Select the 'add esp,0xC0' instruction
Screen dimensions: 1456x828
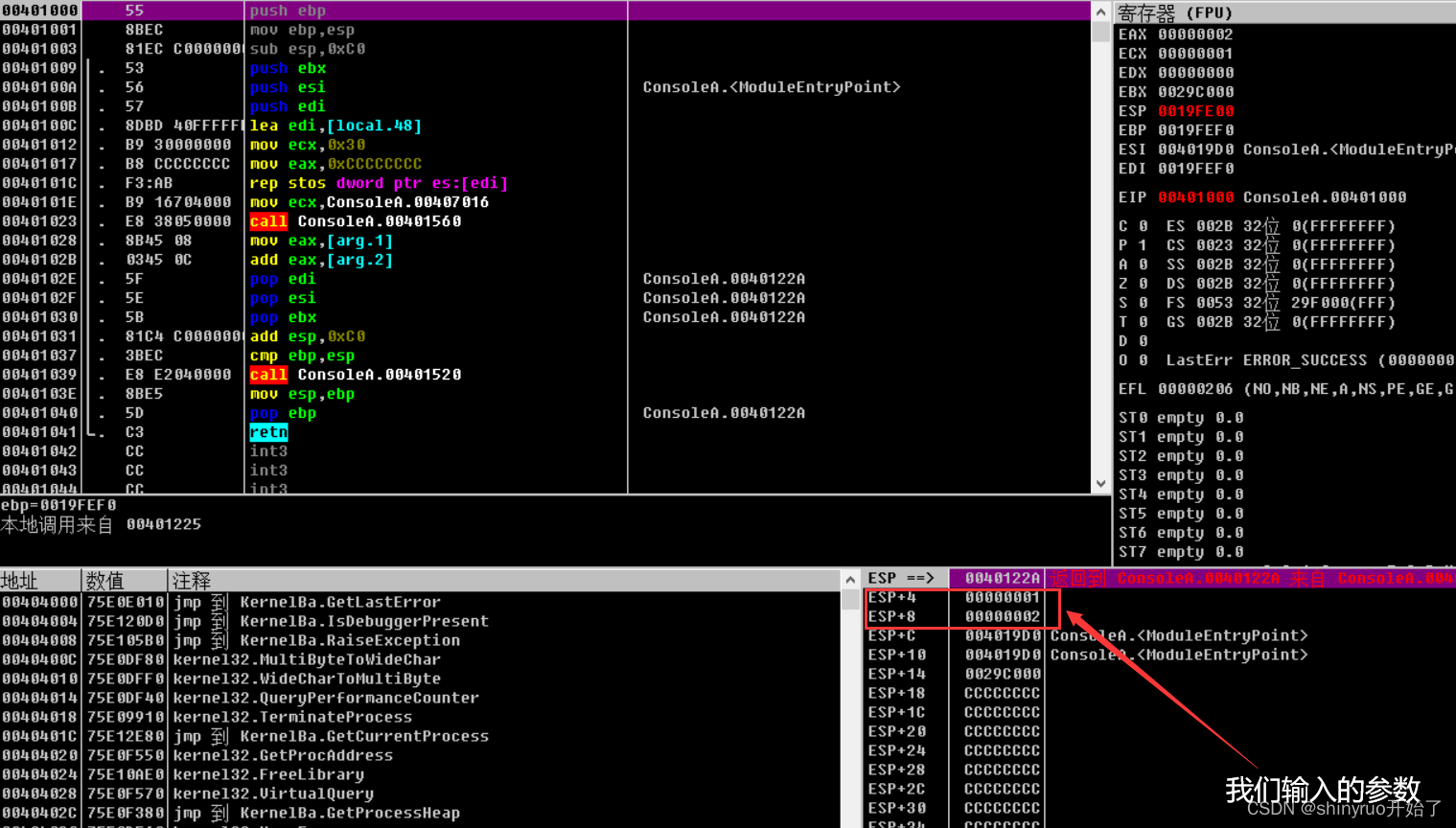tap(308, 336)
